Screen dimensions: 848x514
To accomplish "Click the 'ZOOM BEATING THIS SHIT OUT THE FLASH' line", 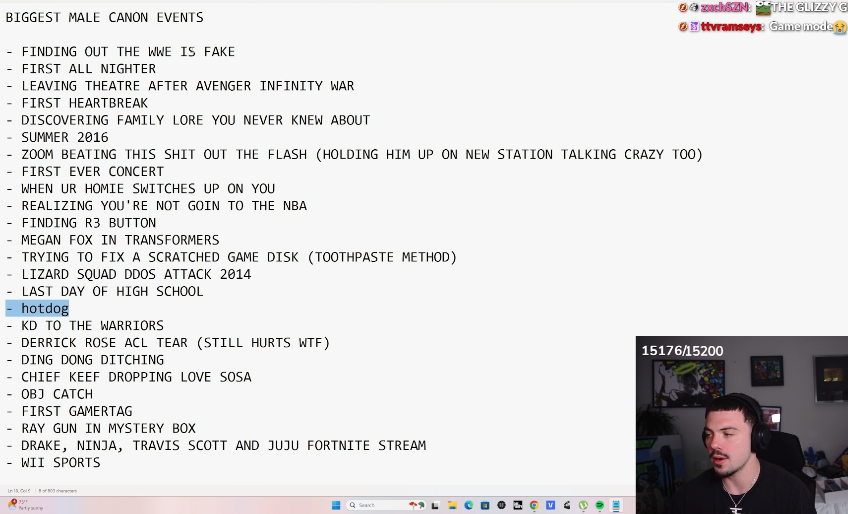I will [x=354, y=154].
